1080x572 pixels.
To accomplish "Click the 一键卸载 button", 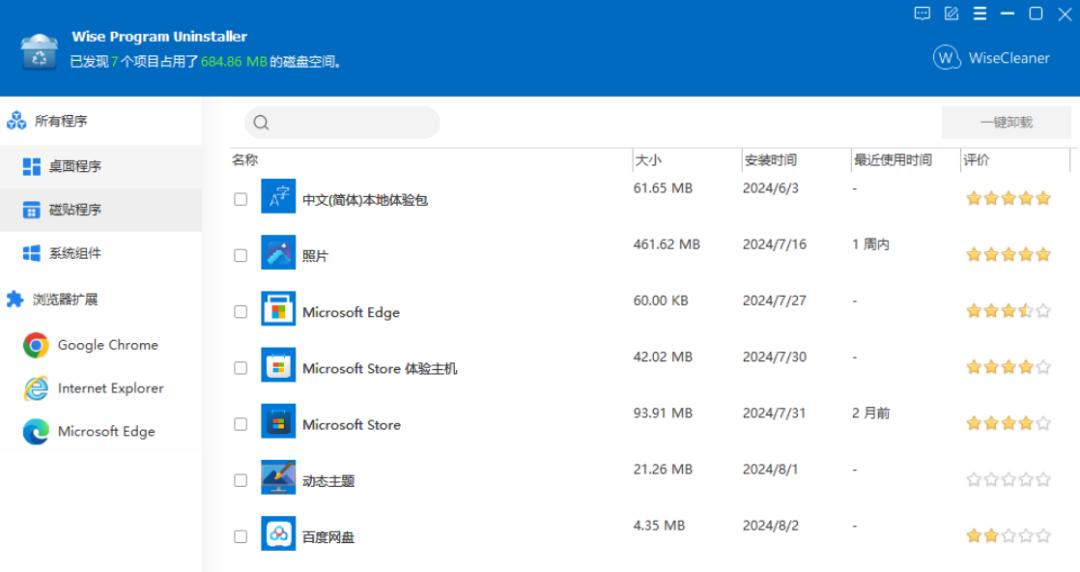I will [1006, 122].
